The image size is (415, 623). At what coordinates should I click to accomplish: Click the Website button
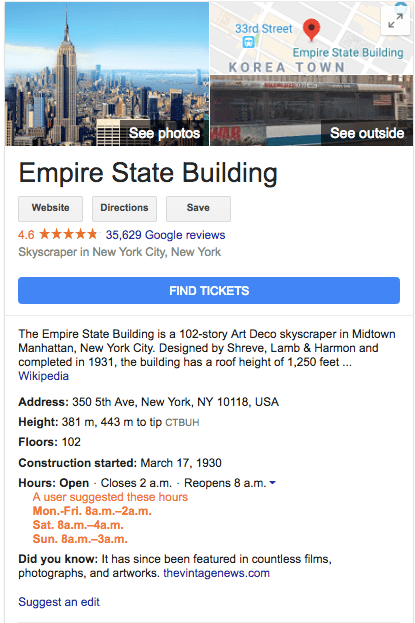click(50, 208)
